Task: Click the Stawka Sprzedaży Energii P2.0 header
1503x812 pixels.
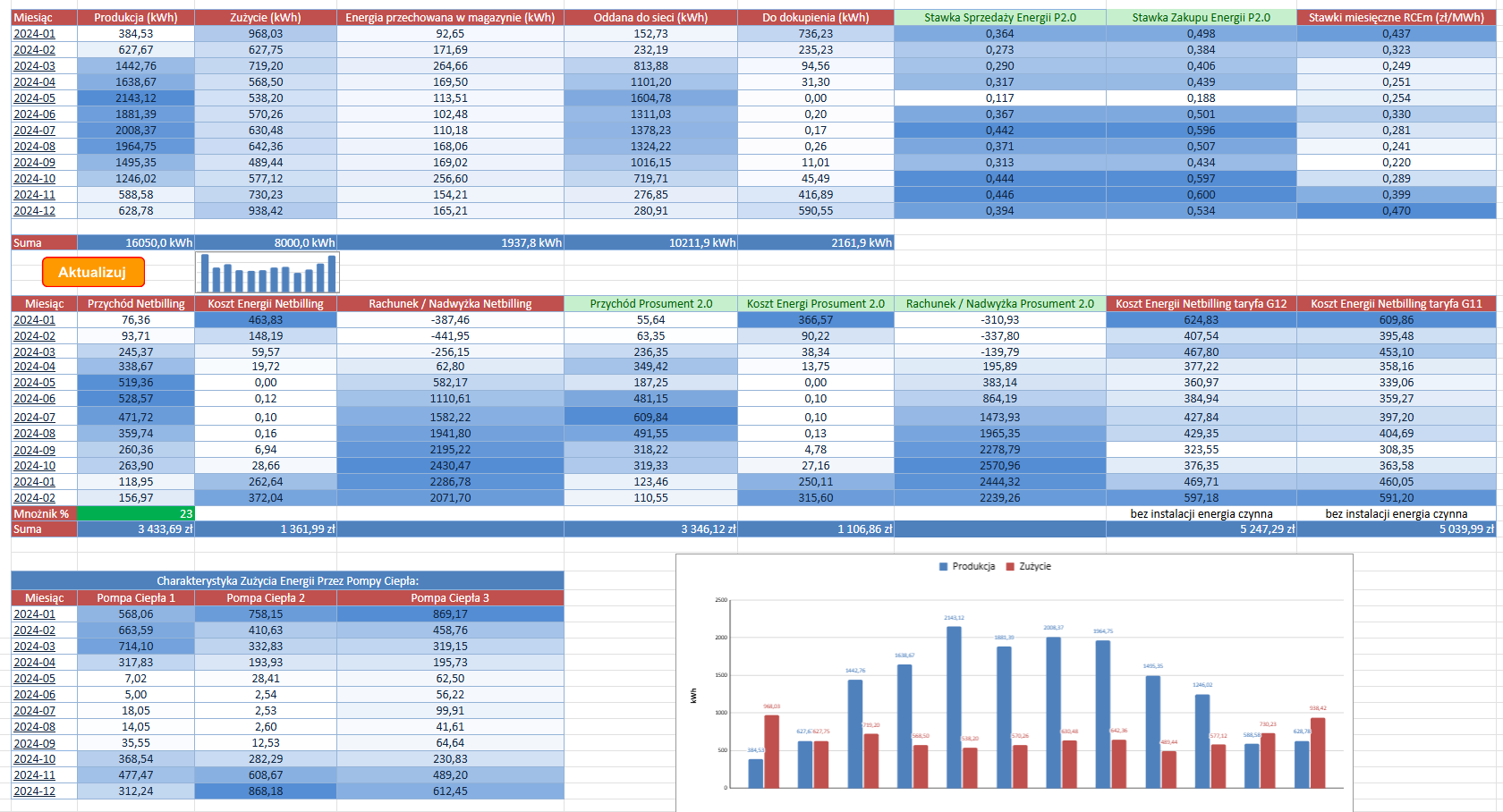Action: [x=999, y=17]
